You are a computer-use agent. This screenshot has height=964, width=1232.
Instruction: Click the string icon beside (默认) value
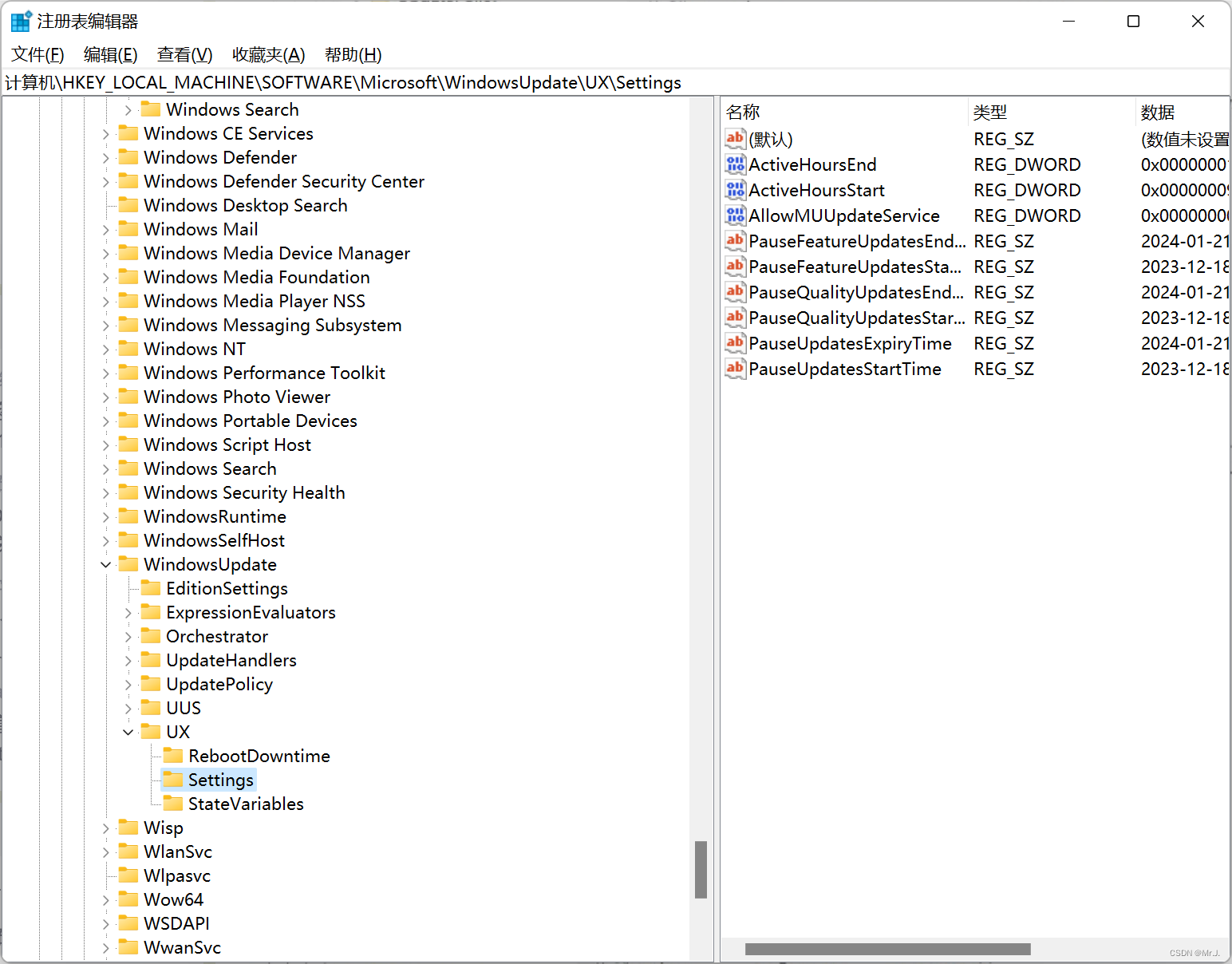[735, 139]
